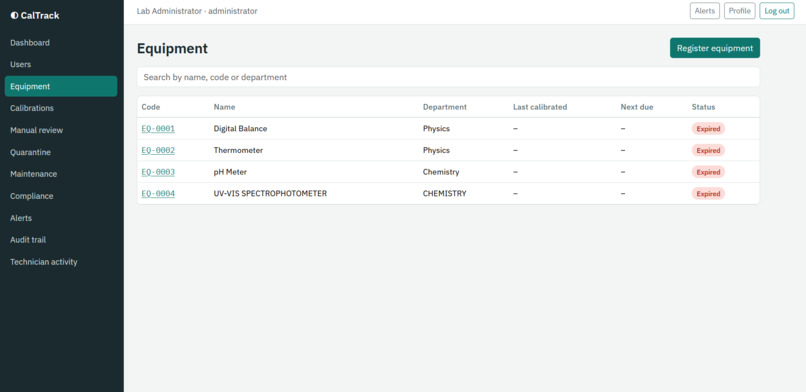Click the Name column header

pyautogui.click(x=224, y=107)
